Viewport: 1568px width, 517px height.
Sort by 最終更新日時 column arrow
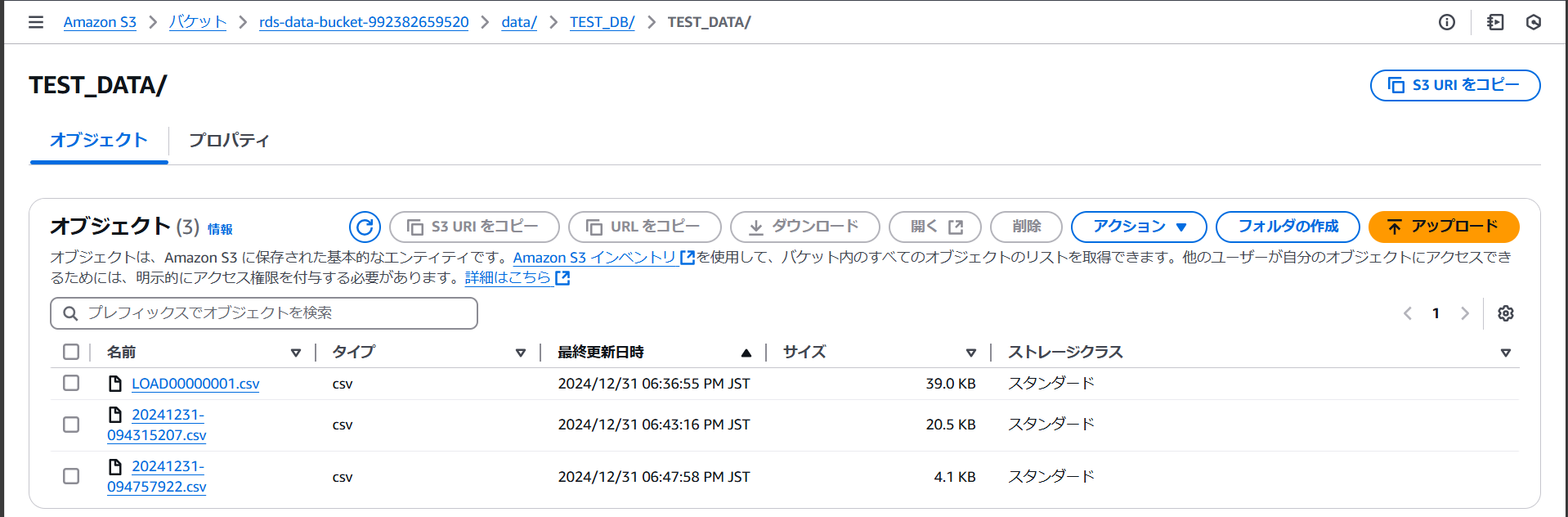746,353
